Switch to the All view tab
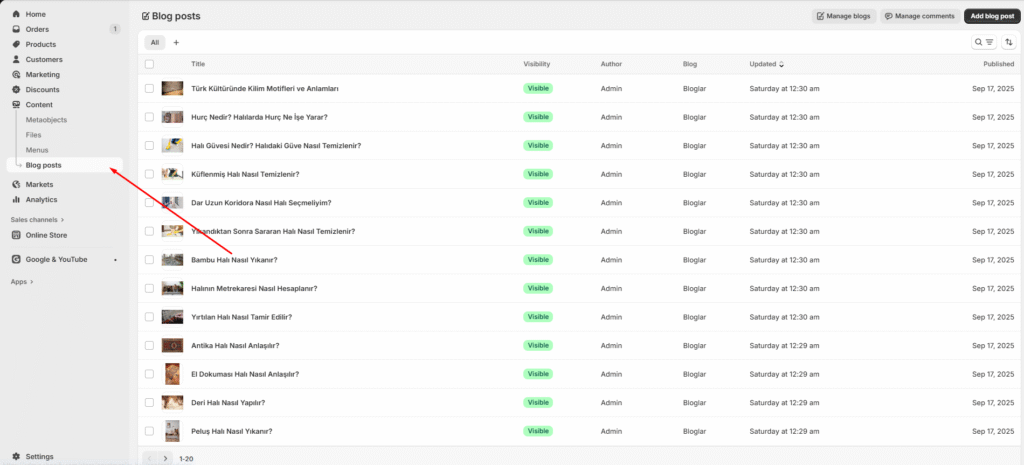 pos(154,42)
